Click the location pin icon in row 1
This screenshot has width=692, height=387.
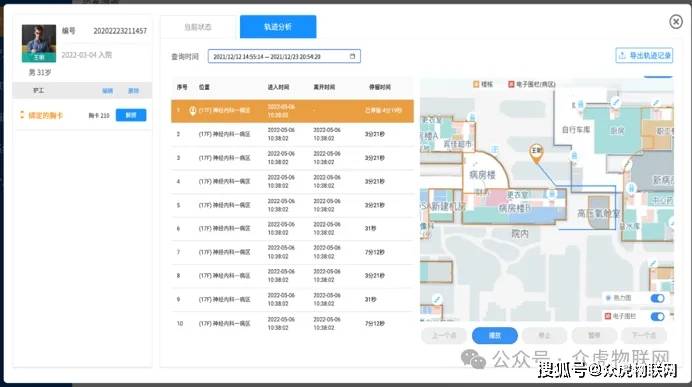(192, 110)
